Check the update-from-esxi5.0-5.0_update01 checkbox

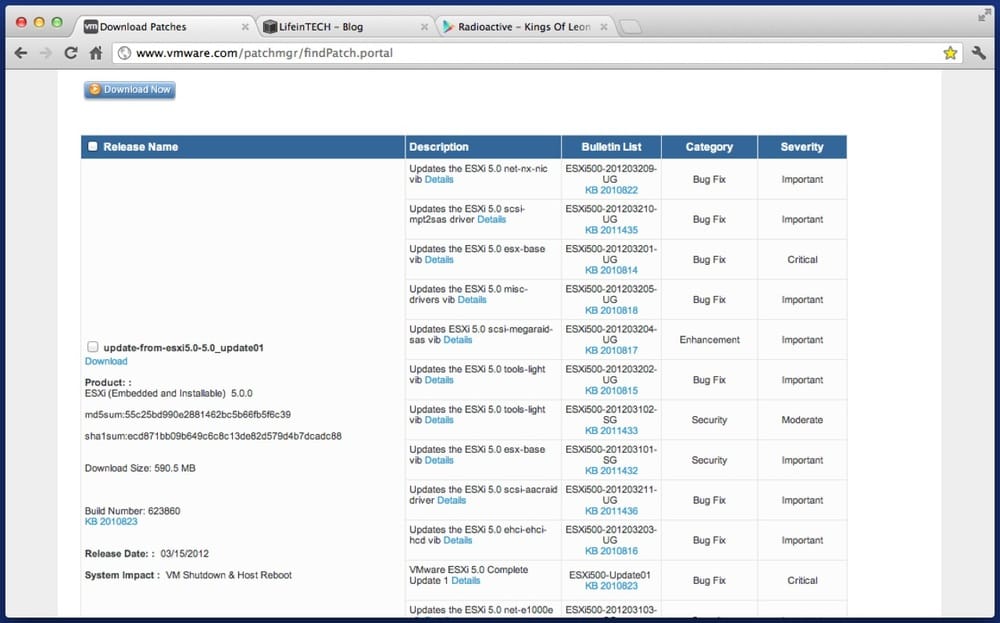(92, 347)
